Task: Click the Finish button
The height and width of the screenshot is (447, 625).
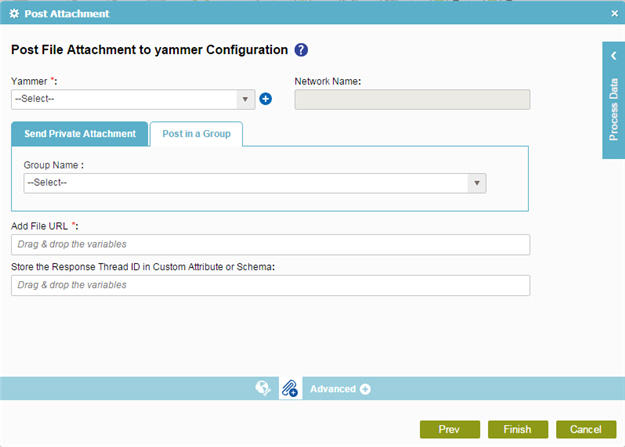Action: [518, 429]
